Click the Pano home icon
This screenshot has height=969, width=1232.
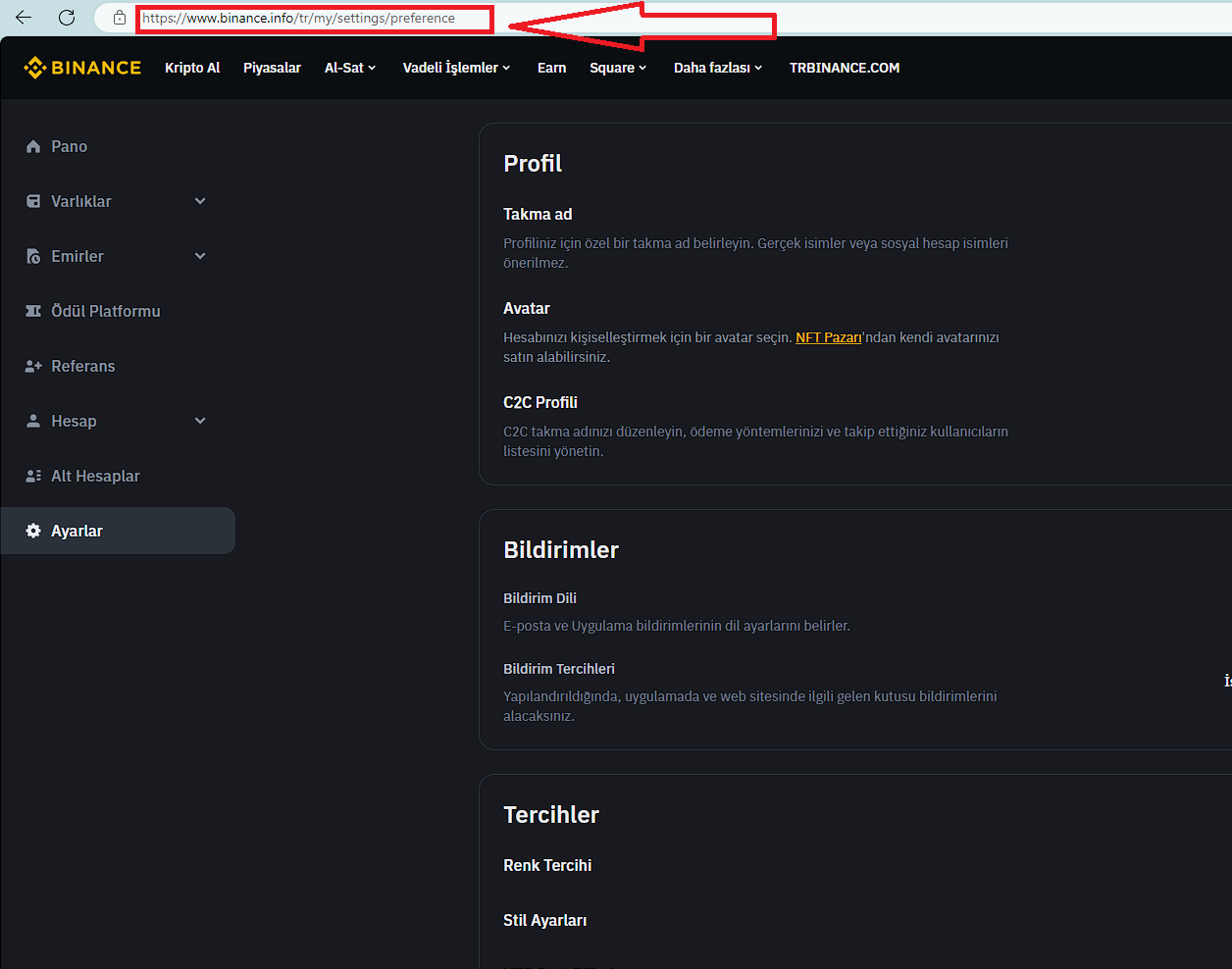coord(33,146)
